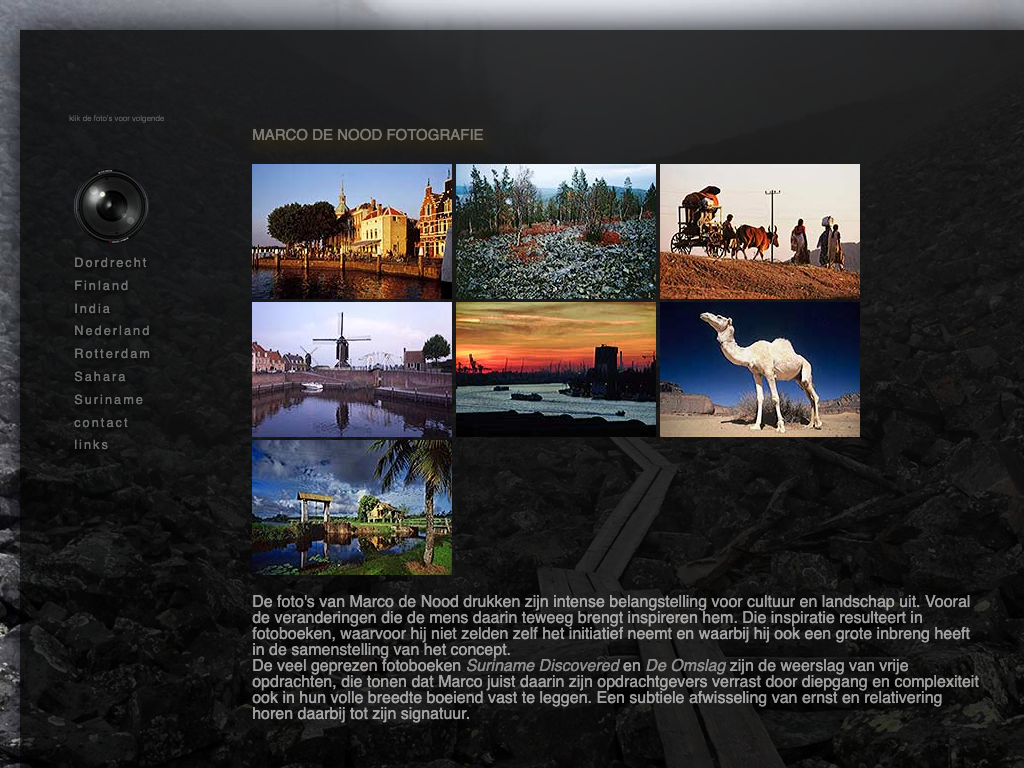This screenshot has width=1024, height=768.
Task: Open the Suriname gallery link
Action: click(x=108, y=400)
